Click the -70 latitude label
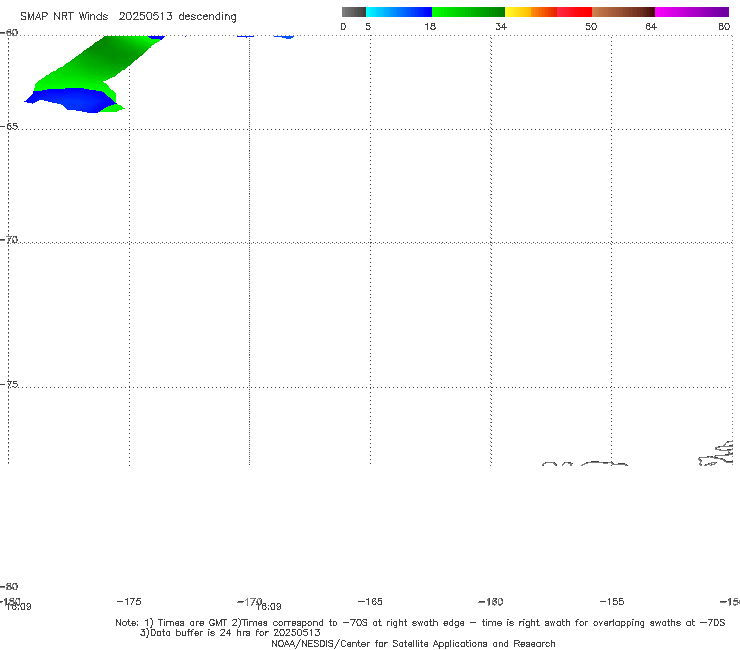Screen dimensions: 740x650 point(9,240)
